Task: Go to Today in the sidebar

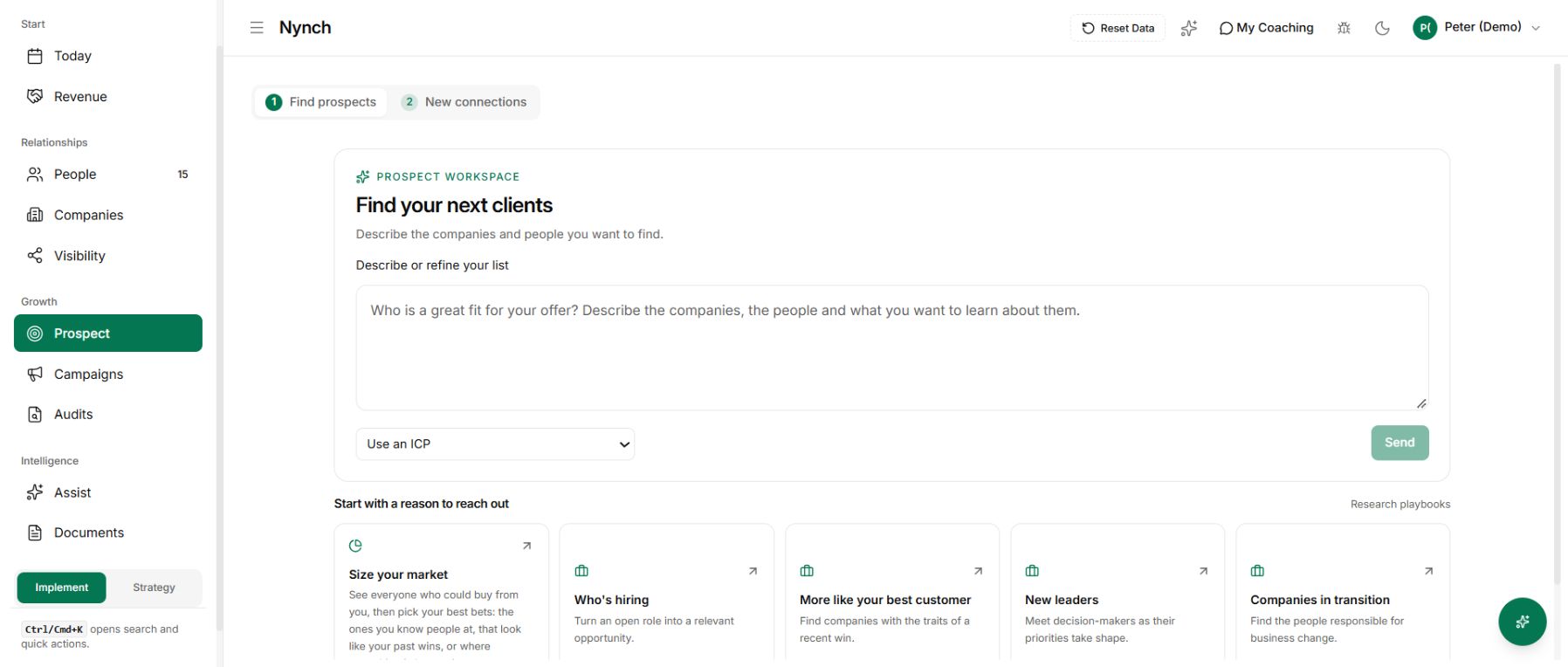Action: (108, 56)
